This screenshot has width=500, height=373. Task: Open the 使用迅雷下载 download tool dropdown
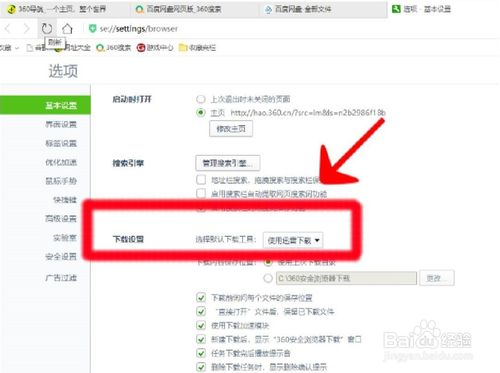click(x=293, y=240)
